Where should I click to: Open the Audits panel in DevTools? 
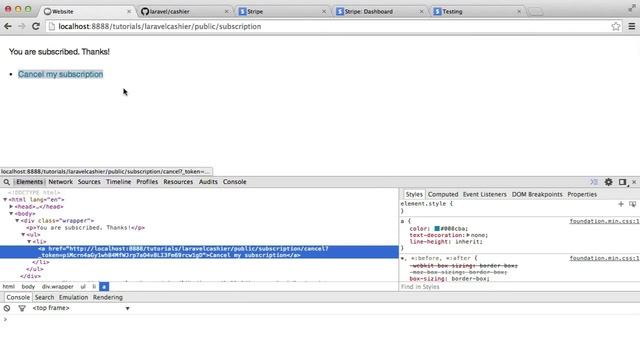click(208, 182)
